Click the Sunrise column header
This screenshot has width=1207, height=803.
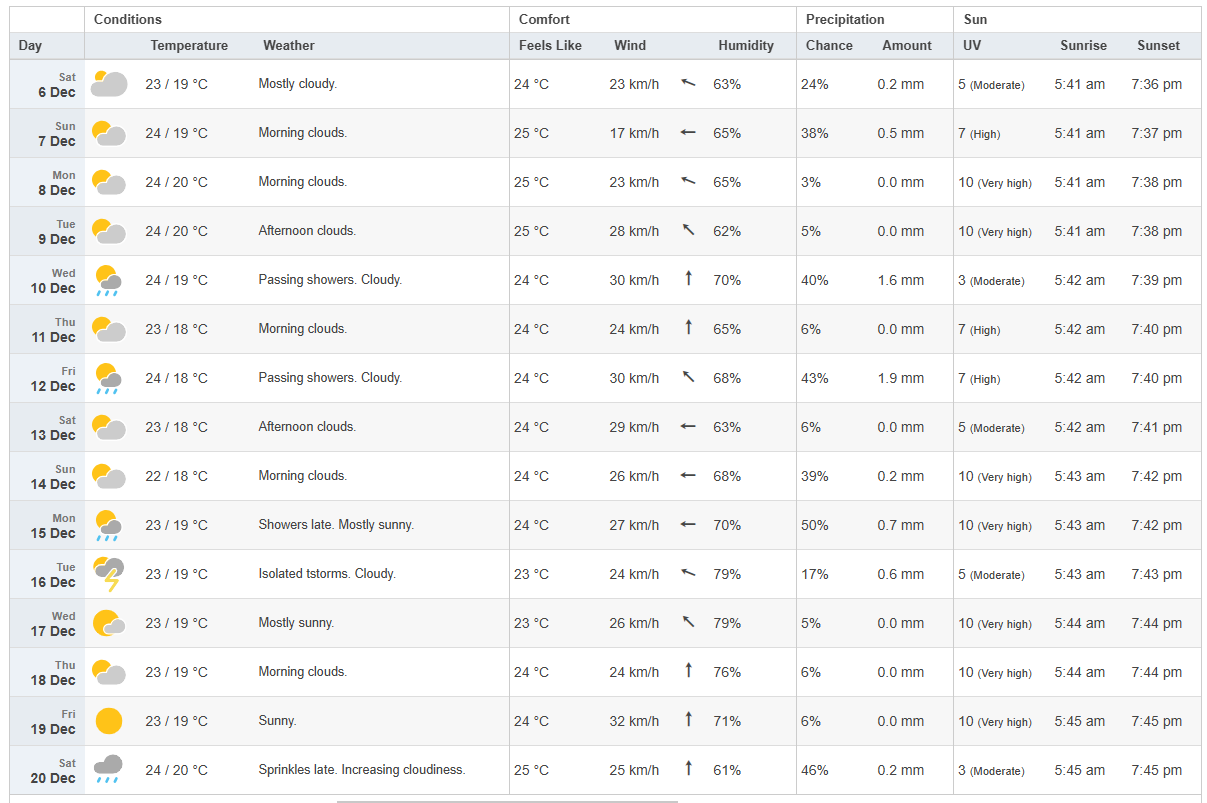pyautogui.click(x=1083, y=45)
